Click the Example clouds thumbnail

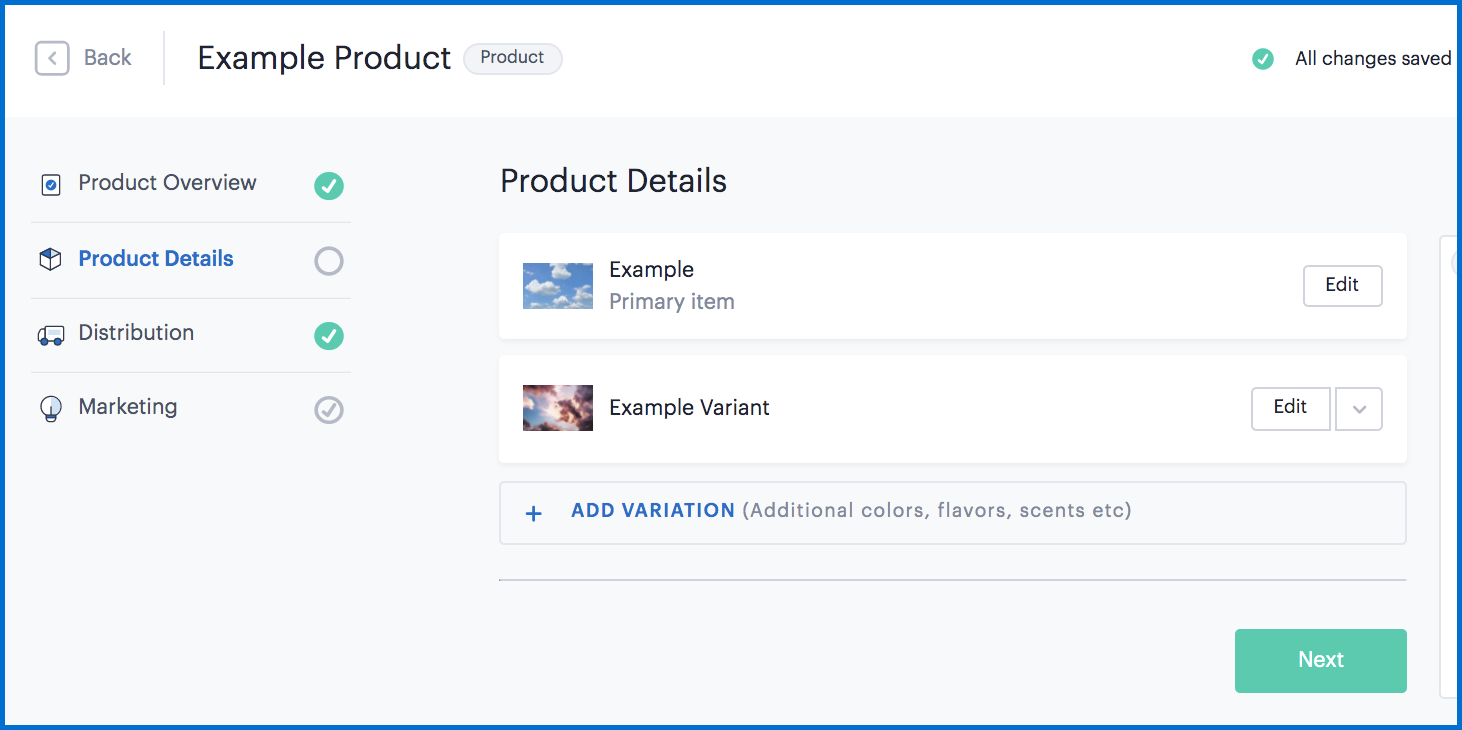coord(558,286)
